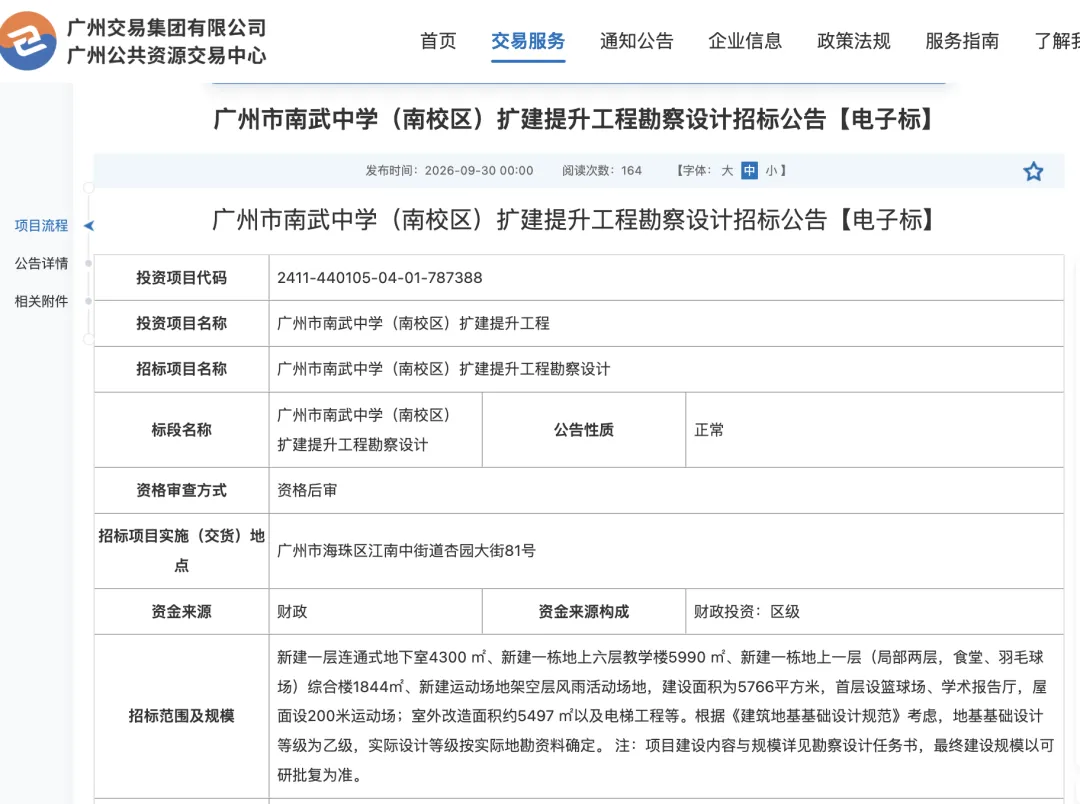Set font size to 大
The image size is (1080, 804).
click(x=727, y=170)
